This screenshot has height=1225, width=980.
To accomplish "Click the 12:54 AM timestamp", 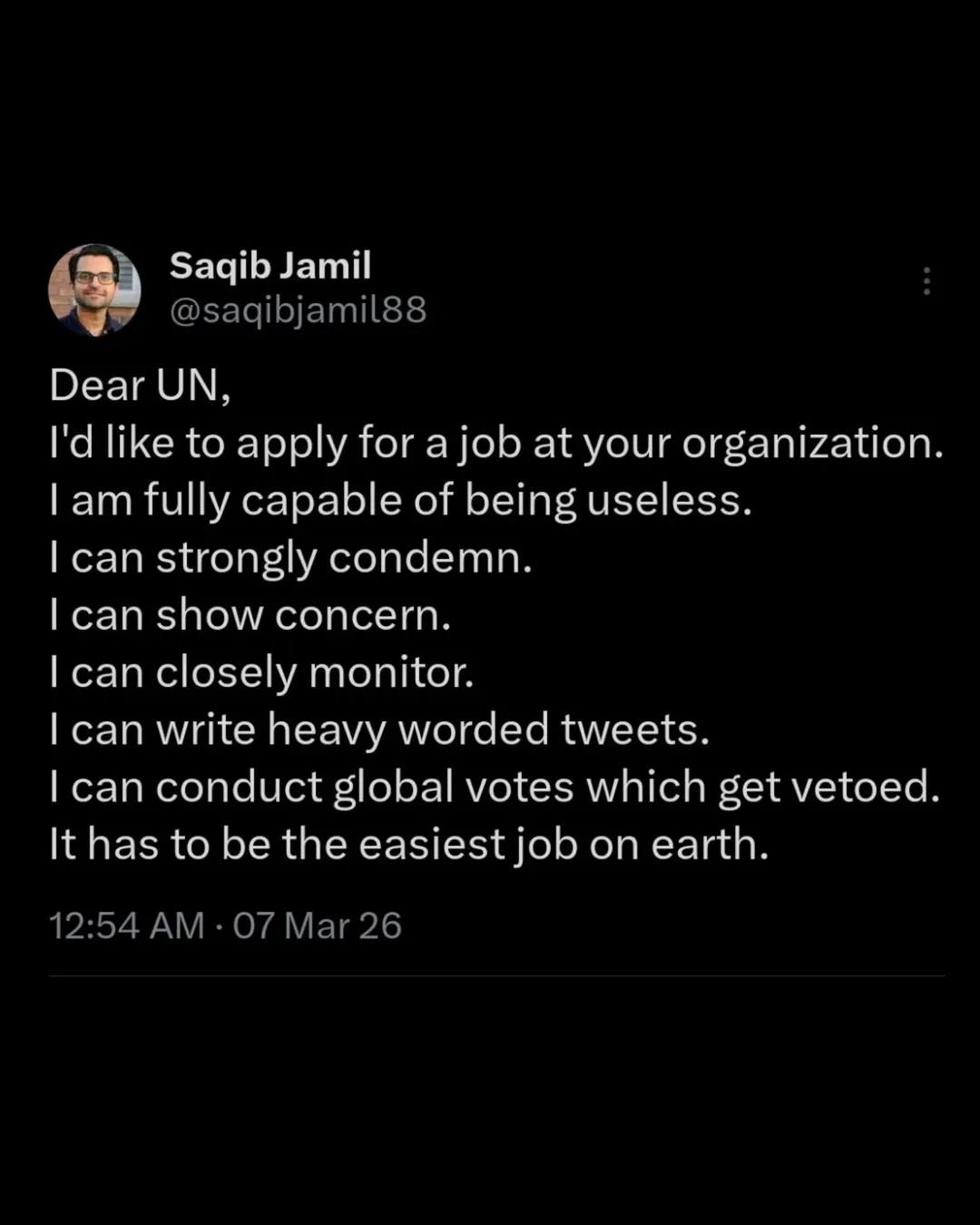I will (126, 926).
